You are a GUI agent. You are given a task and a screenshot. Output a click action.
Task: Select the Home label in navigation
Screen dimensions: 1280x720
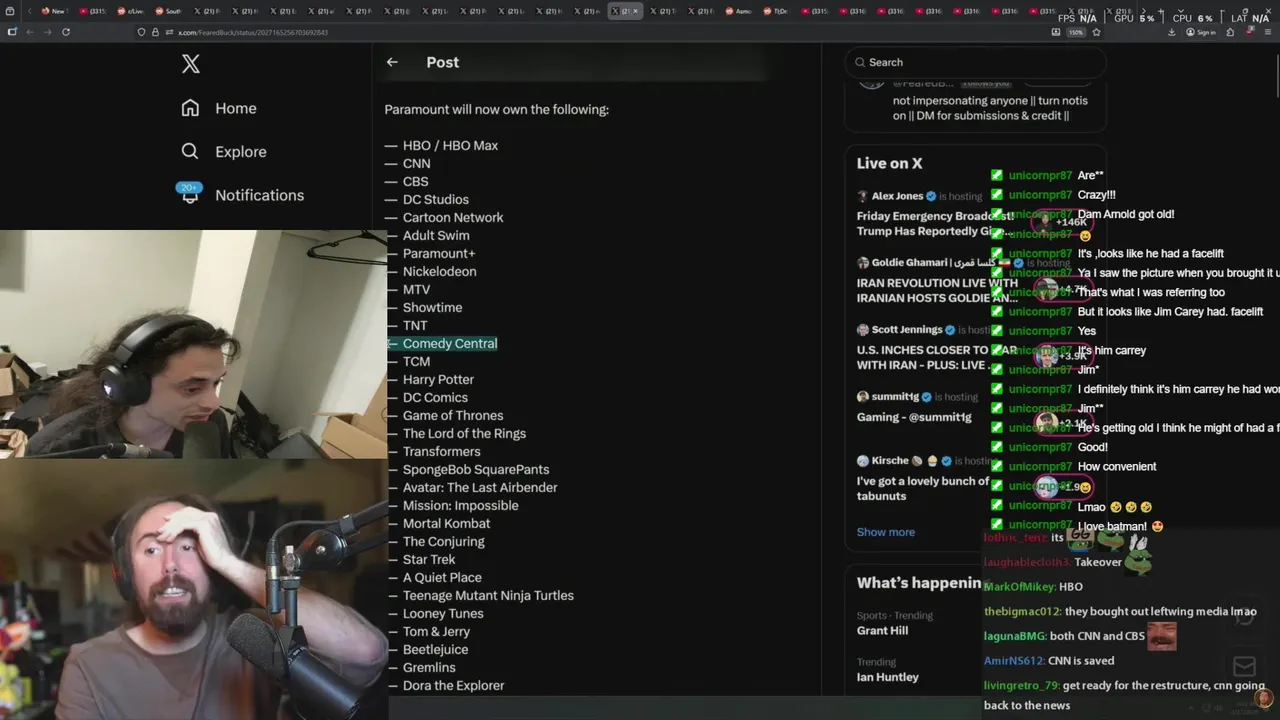[x=236, y=108]
